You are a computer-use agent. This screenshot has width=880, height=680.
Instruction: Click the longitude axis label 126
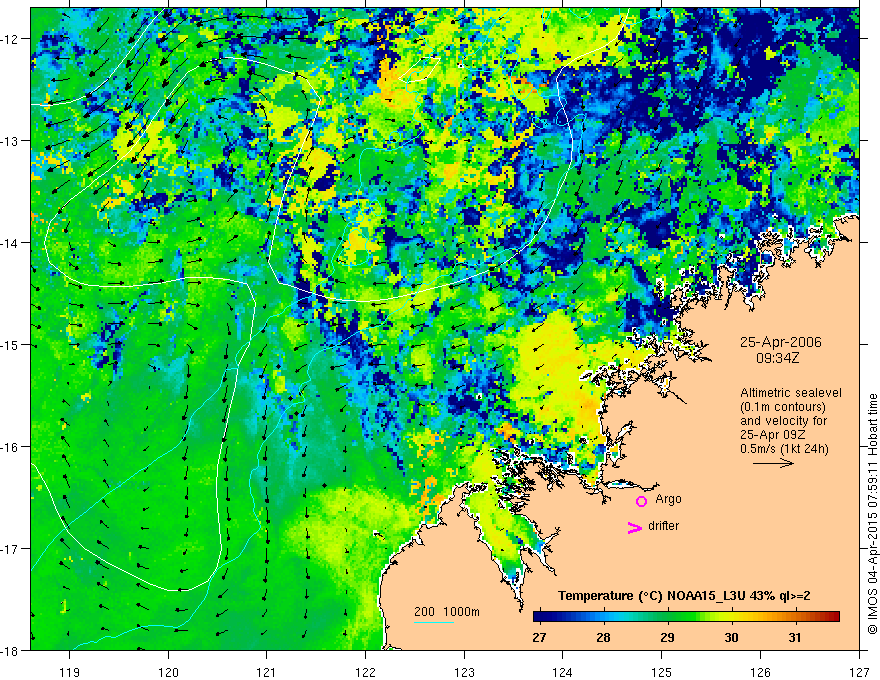(x=760, y=672)
